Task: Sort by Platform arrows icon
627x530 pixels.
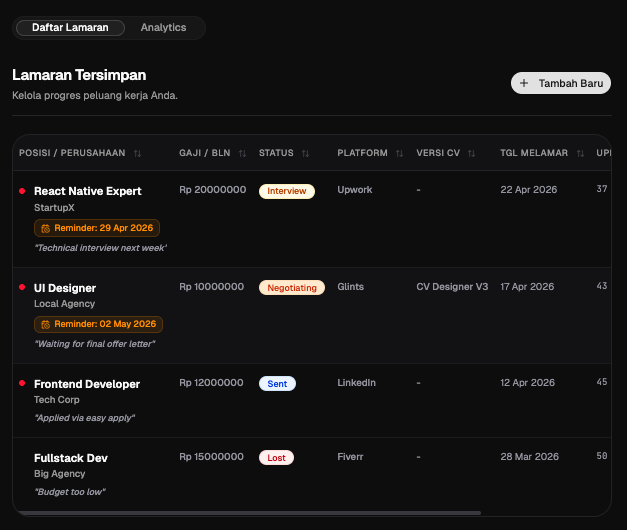Action: [399, 153]
